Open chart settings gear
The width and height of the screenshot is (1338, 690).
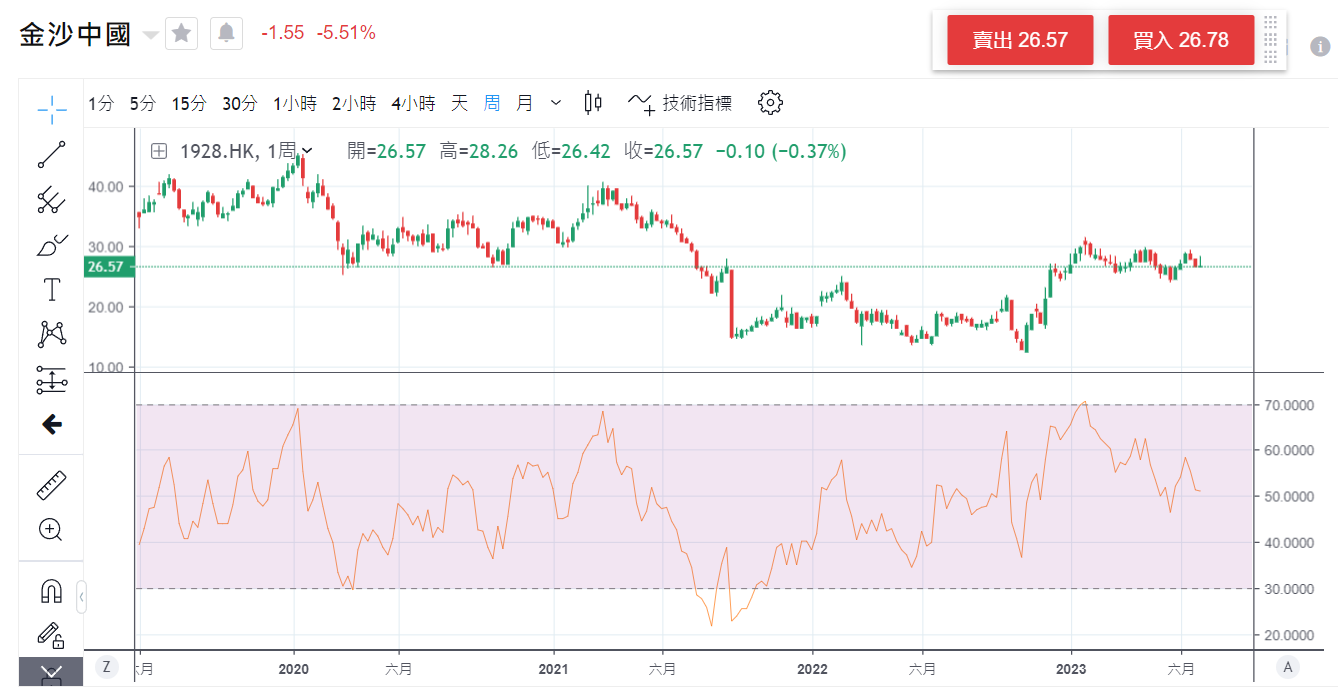pyautogui.click(x=770, y=102)
